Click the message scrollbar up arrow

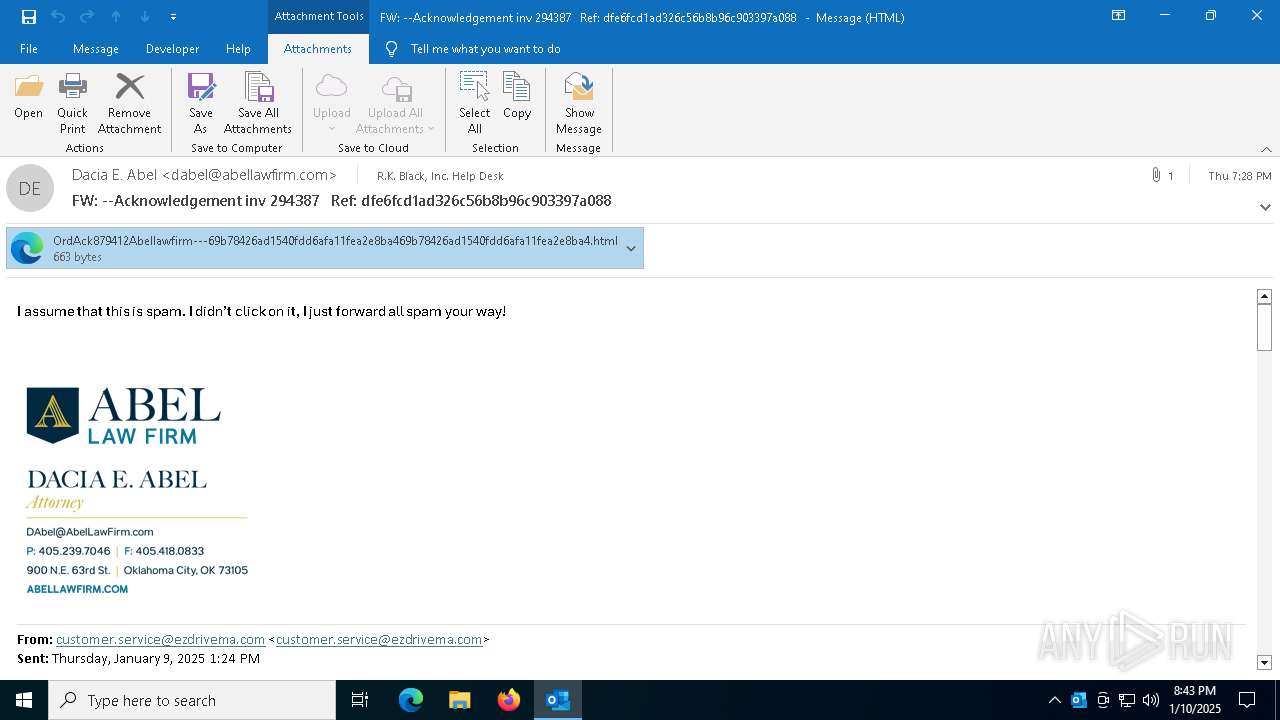1264,296
